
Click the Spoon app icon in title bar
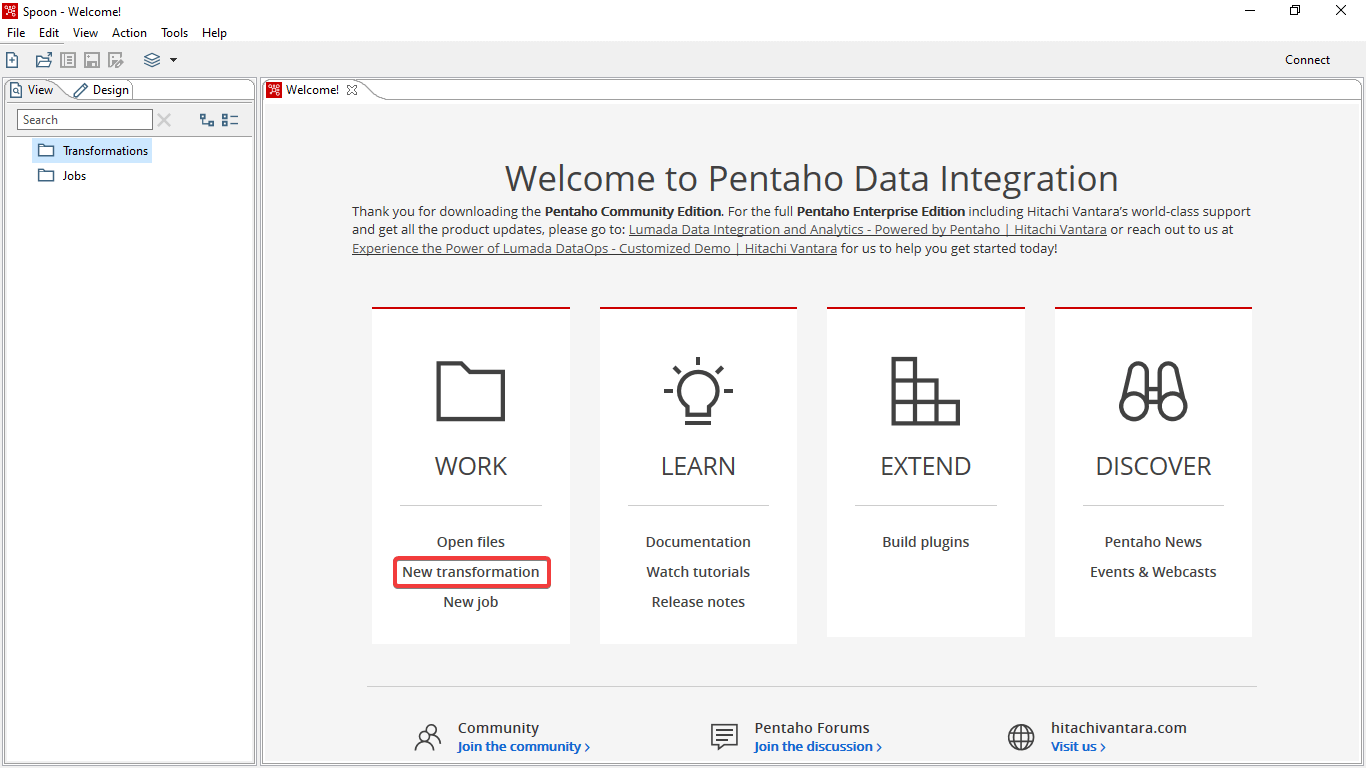11,11
